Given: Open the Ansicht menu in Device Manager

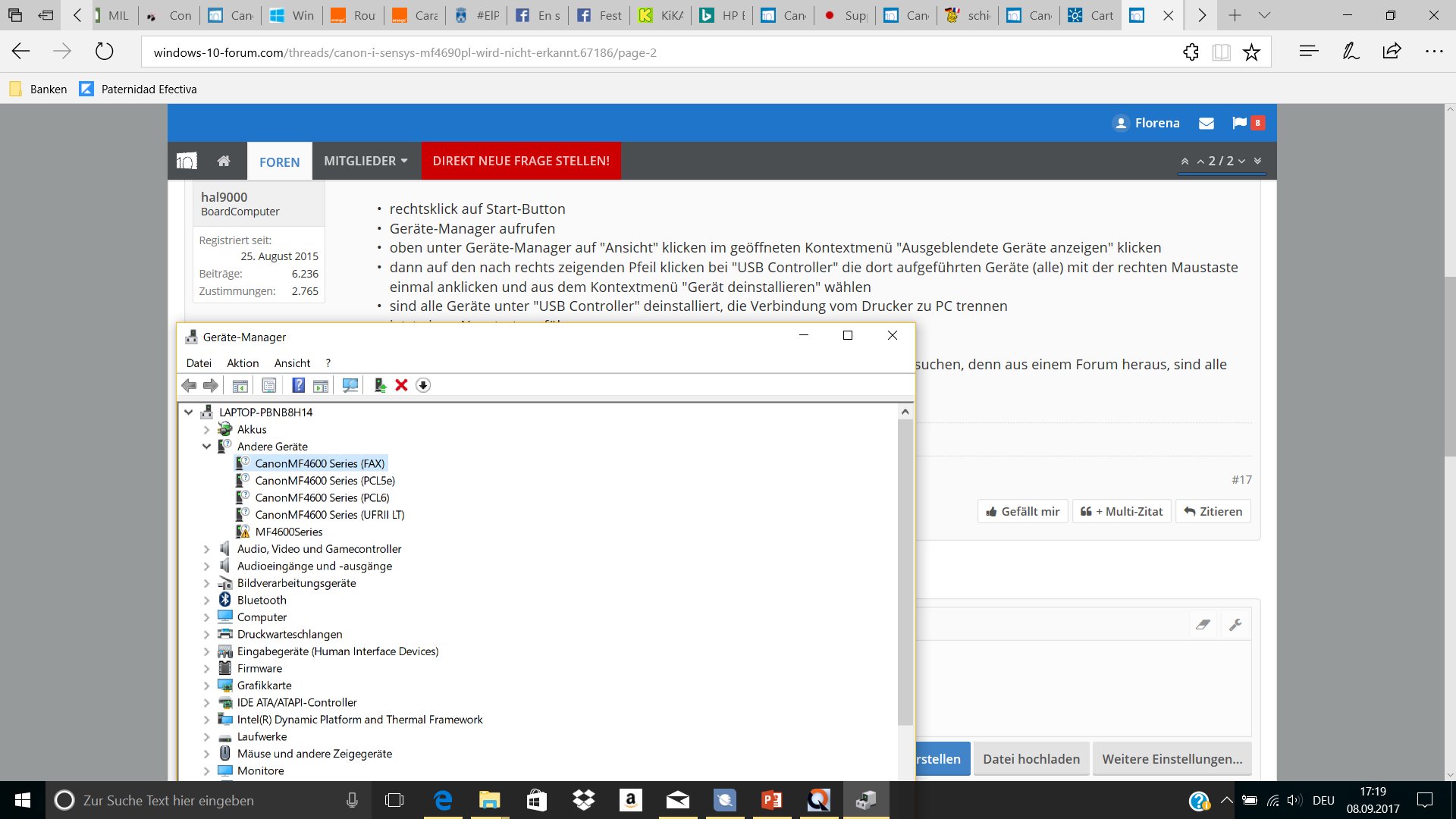Looking at the screenshot, I should 292,362.
